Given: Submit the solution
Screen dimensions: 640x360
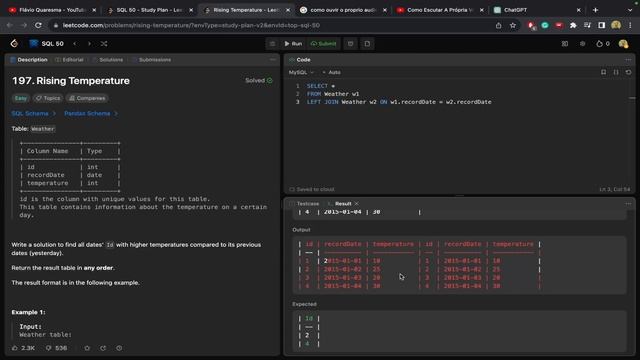Looking at the screenshot, I should click(323, 44).
